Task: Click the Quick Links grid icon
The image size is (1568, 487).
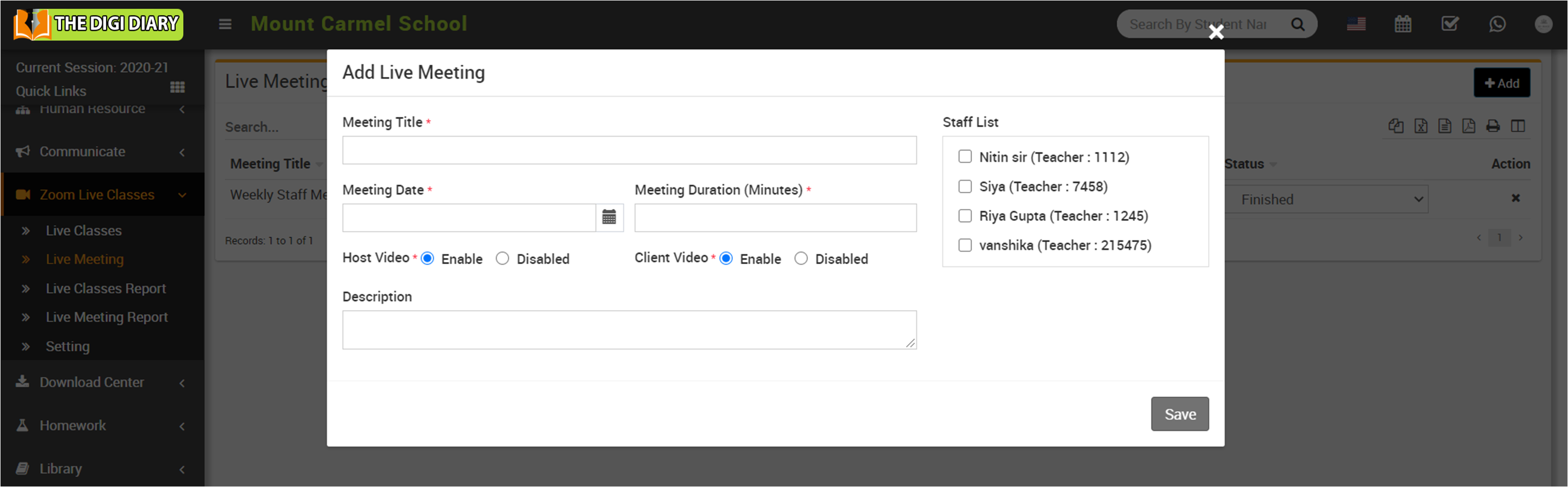Action: (x=177, y=88)
